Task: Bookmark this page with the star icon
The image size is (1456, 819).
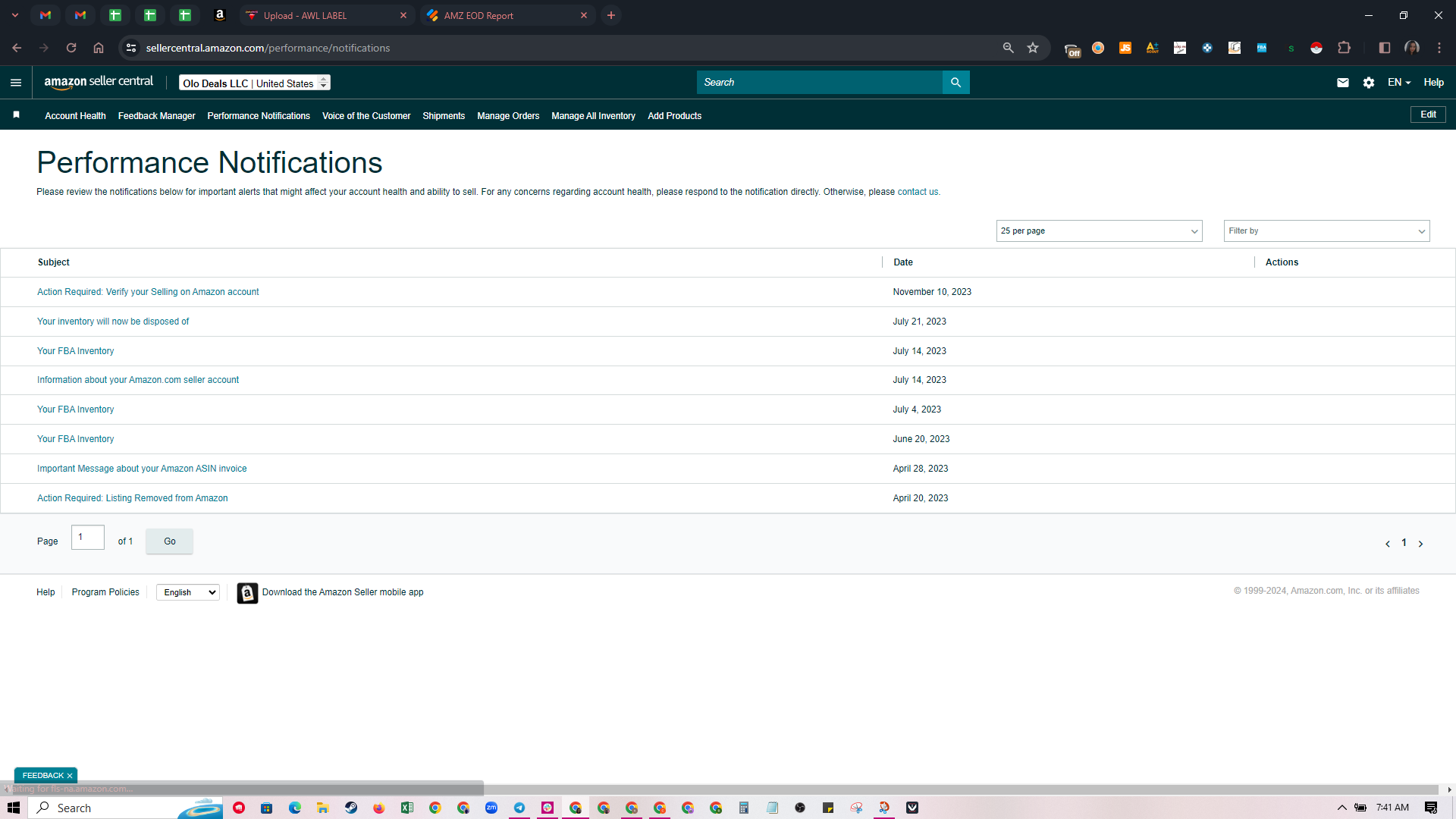Action: [x=1033, y=48]
